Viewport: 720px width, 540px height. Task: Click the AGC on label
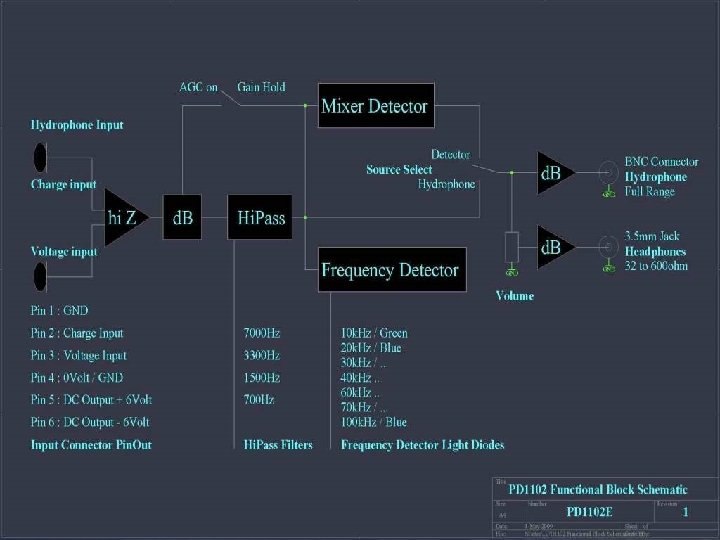coord(198,87)
